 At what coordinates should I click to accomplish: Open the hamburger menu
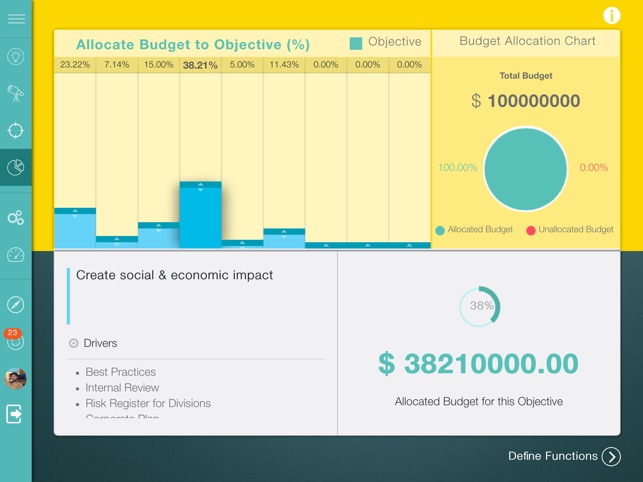coord(16,18)
